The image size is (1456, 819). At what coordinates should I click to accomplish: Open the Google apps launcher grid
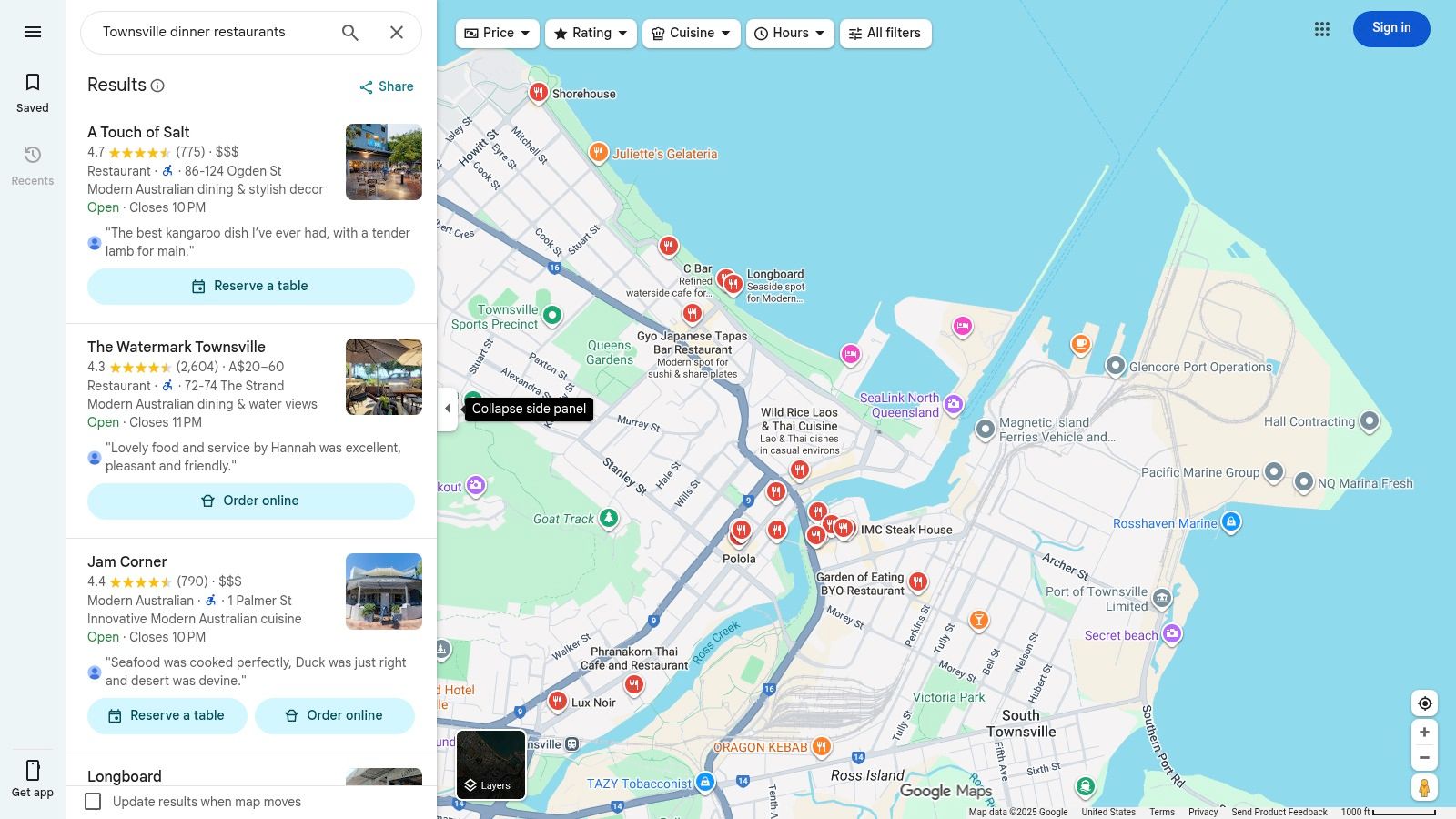(1321, 29)
